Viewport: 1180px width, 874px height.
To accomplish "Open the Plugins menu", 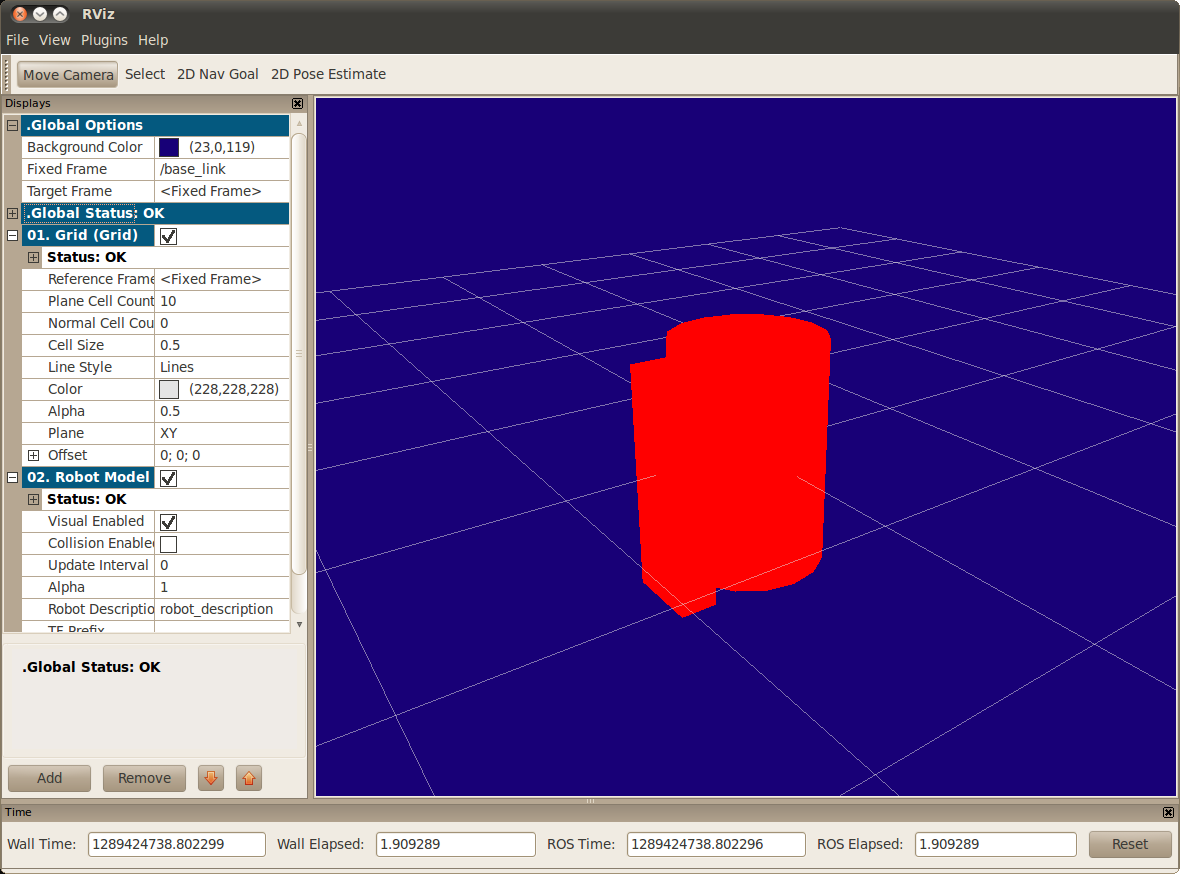I will pyautogui.click(x=104, y=40).
